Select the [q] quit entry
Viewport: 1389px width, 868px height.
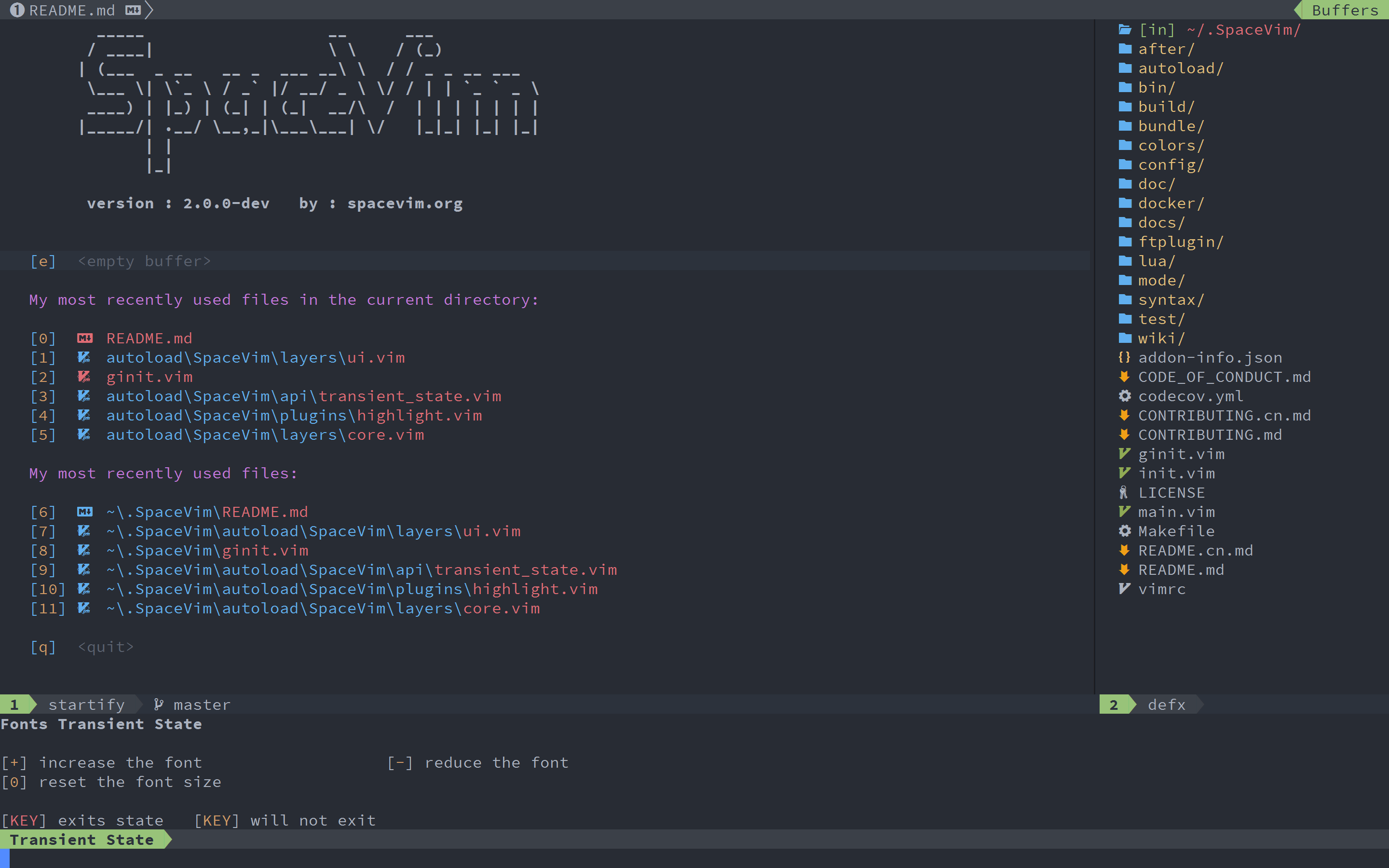coord(82,647)
